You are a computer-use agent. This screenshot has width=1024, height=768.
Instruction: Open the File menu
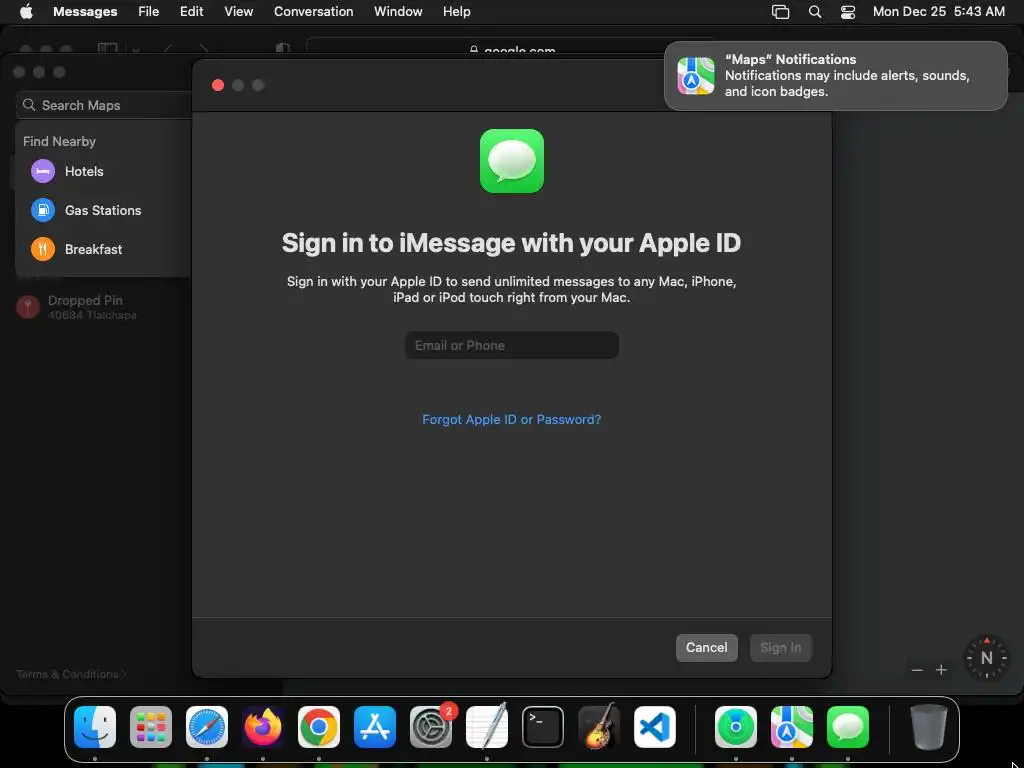[x=148, y=12]
